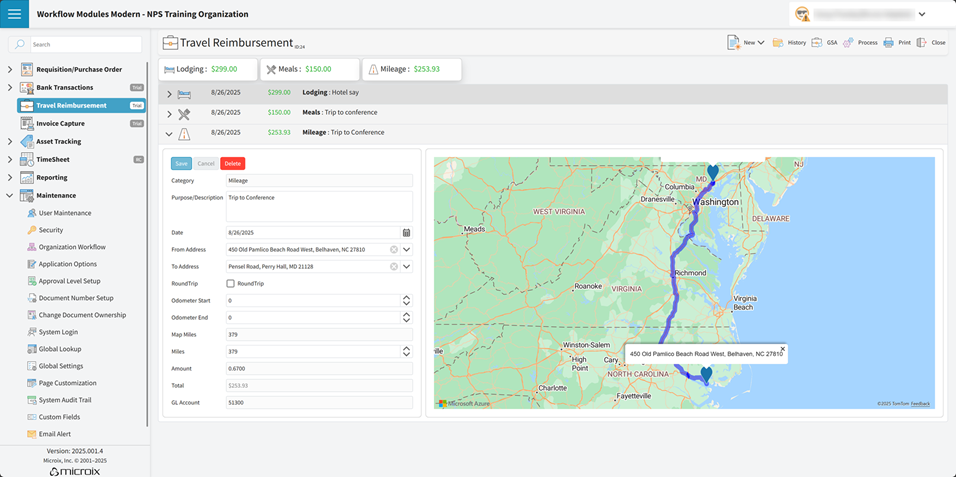Screen dimensions: 957x478
Task: Collapse the Mileage expense row
Action: tap(169, 133)
